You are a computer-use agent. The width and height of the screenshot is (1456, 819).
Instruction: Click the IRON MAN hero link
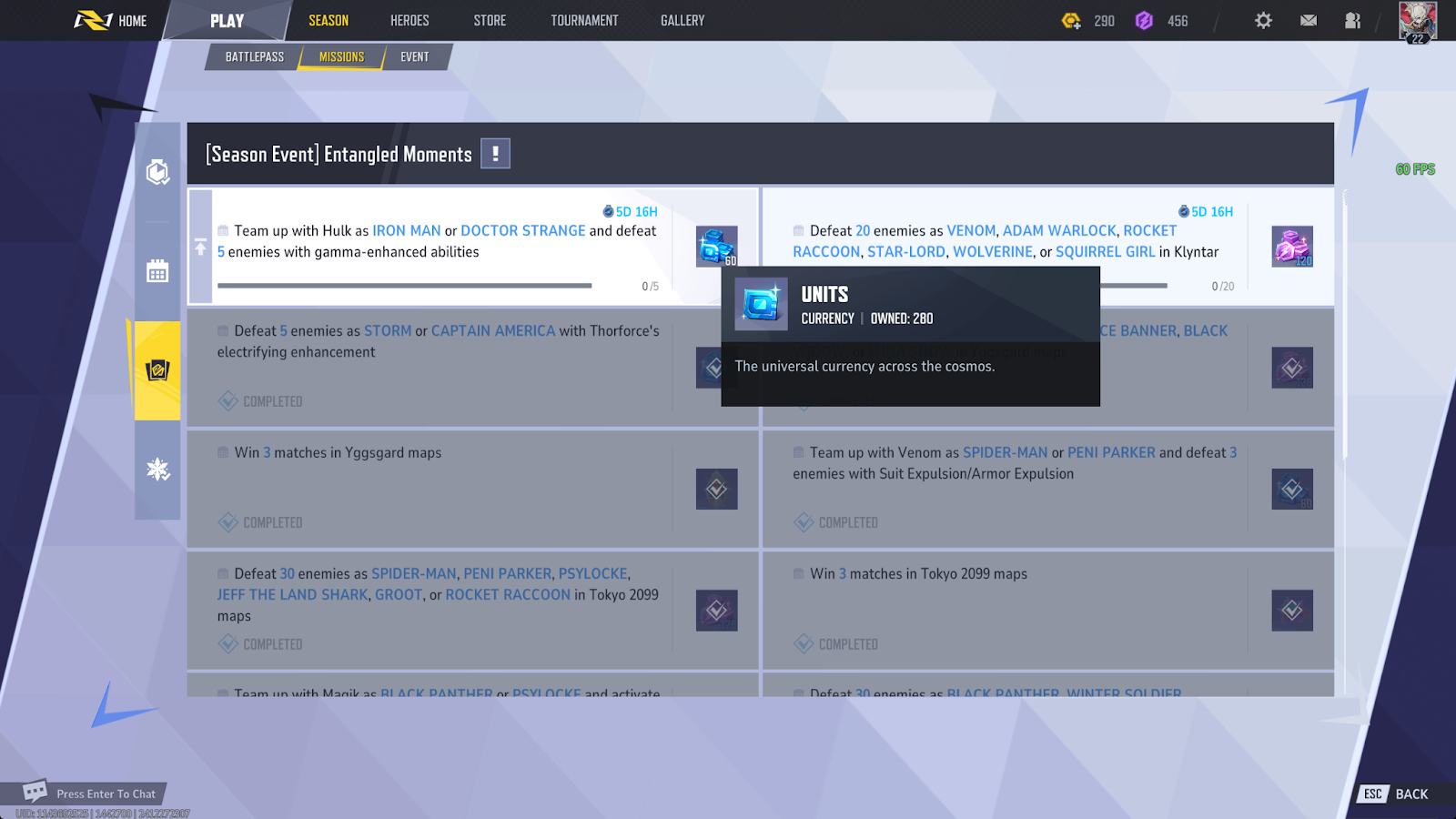tap(407, 230)
